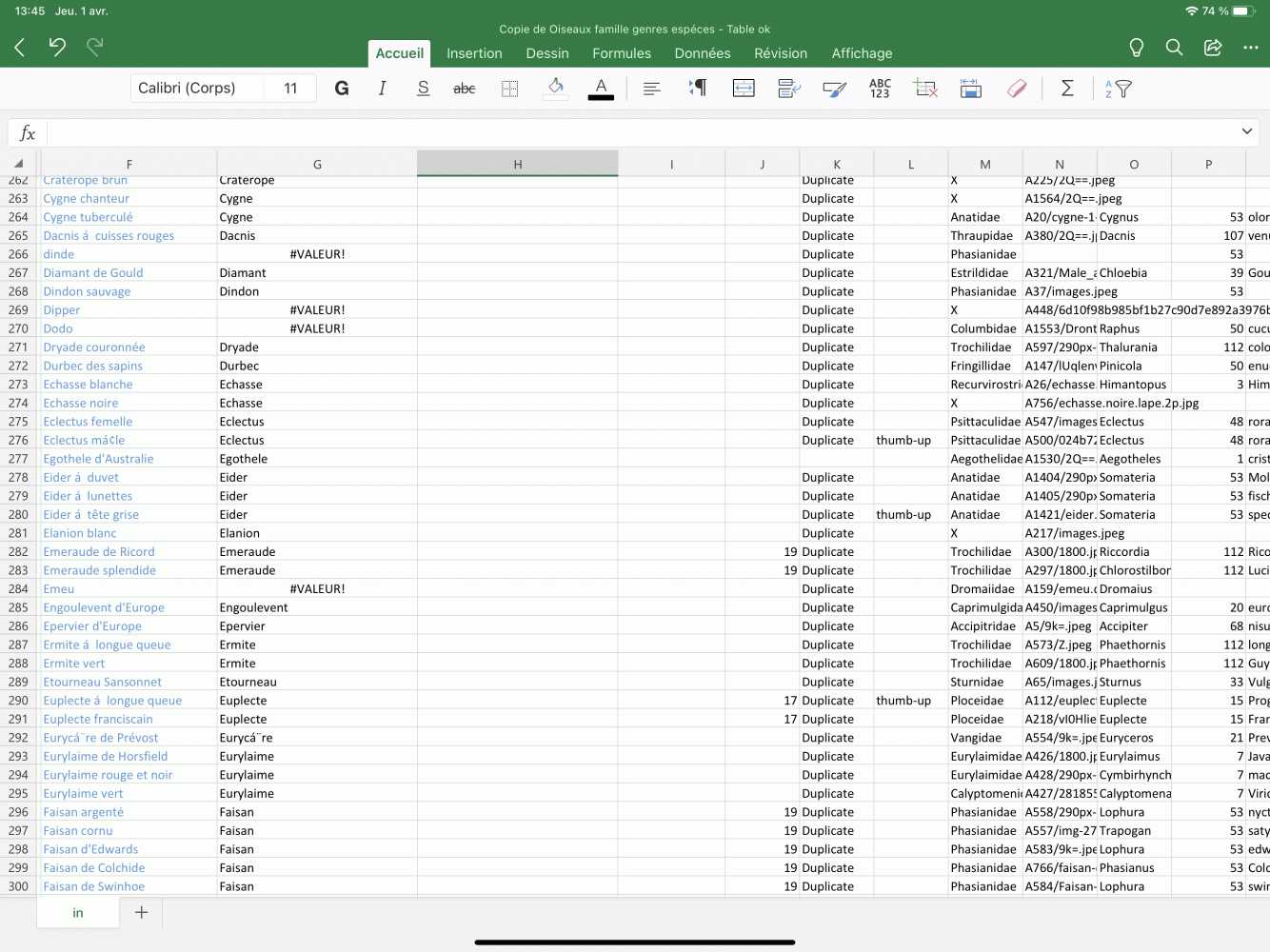Viewport: 1270px width, 952px height.
Task: Open the Share icon in the header
Action: [1212, 48]
